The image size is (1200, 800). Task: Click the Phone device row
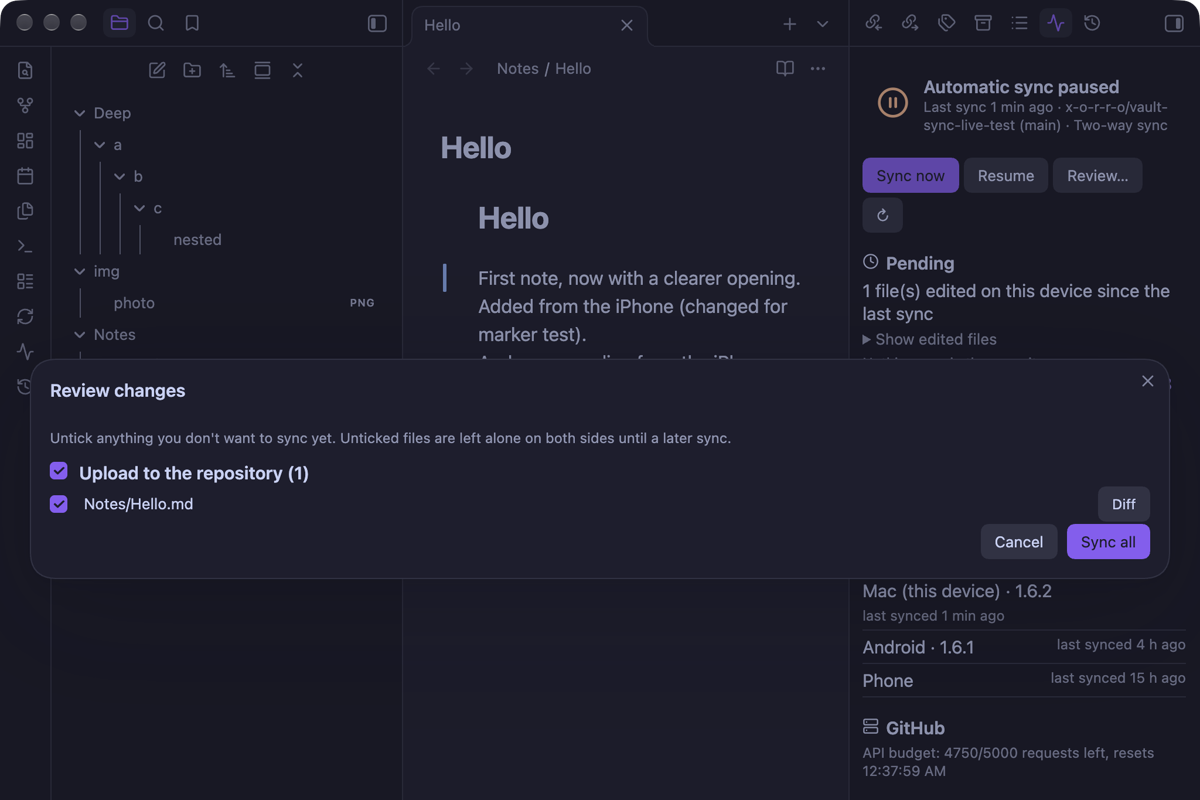(x=1024, y=680)
